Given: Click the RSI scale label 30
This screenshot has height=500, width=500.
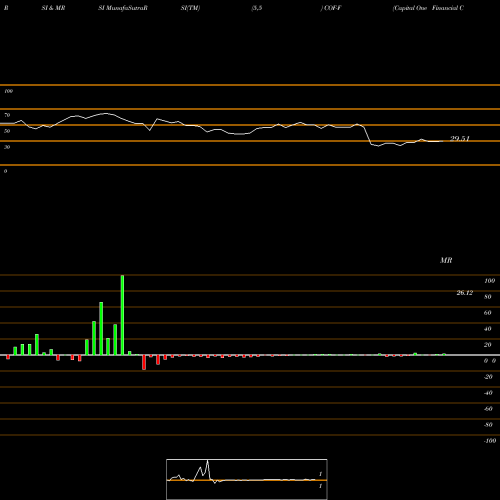Looking at the screenshot, I should [7, 147].
